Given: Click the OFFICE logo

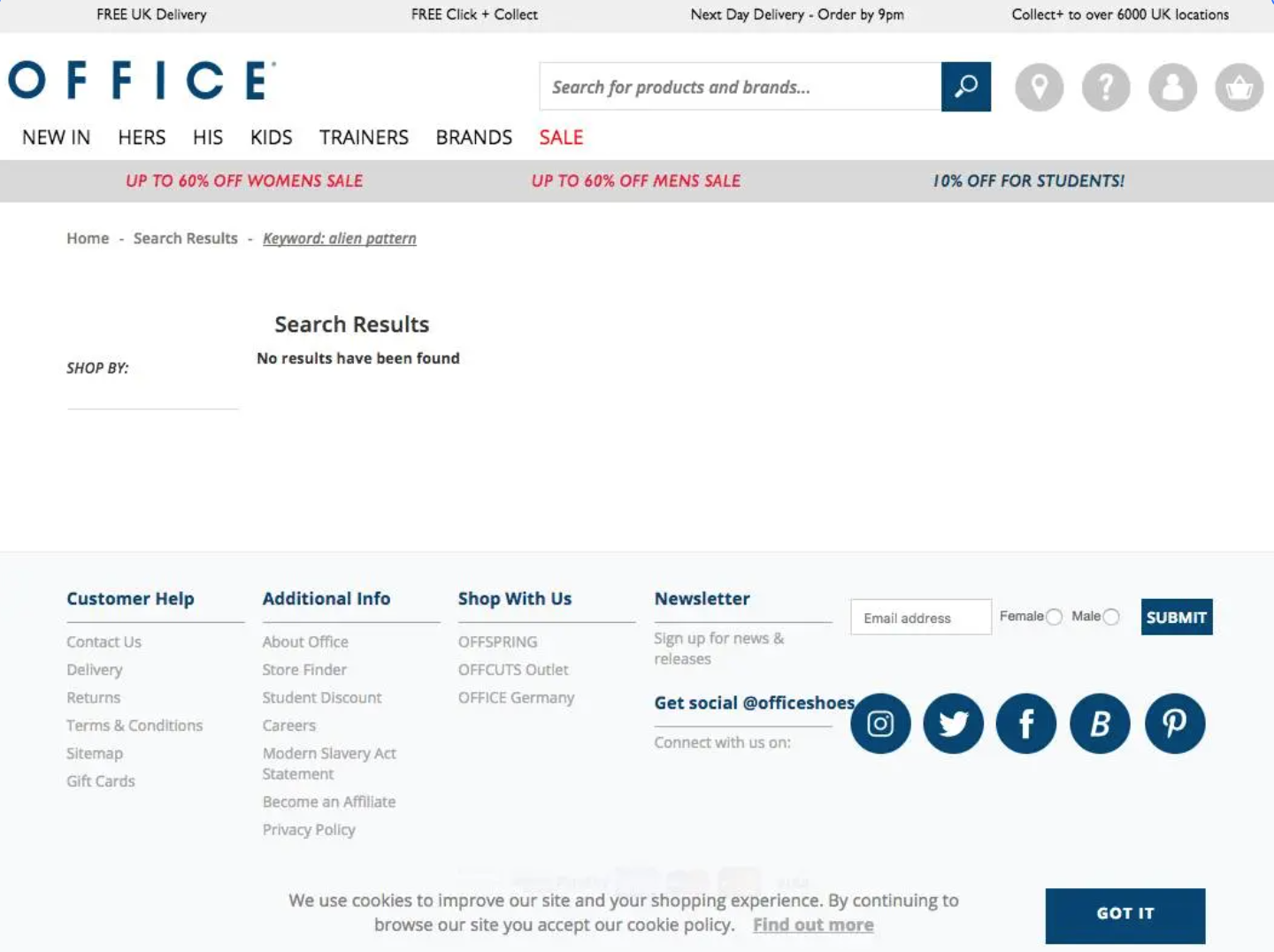Looking at the screenshot, I should 142,81.
